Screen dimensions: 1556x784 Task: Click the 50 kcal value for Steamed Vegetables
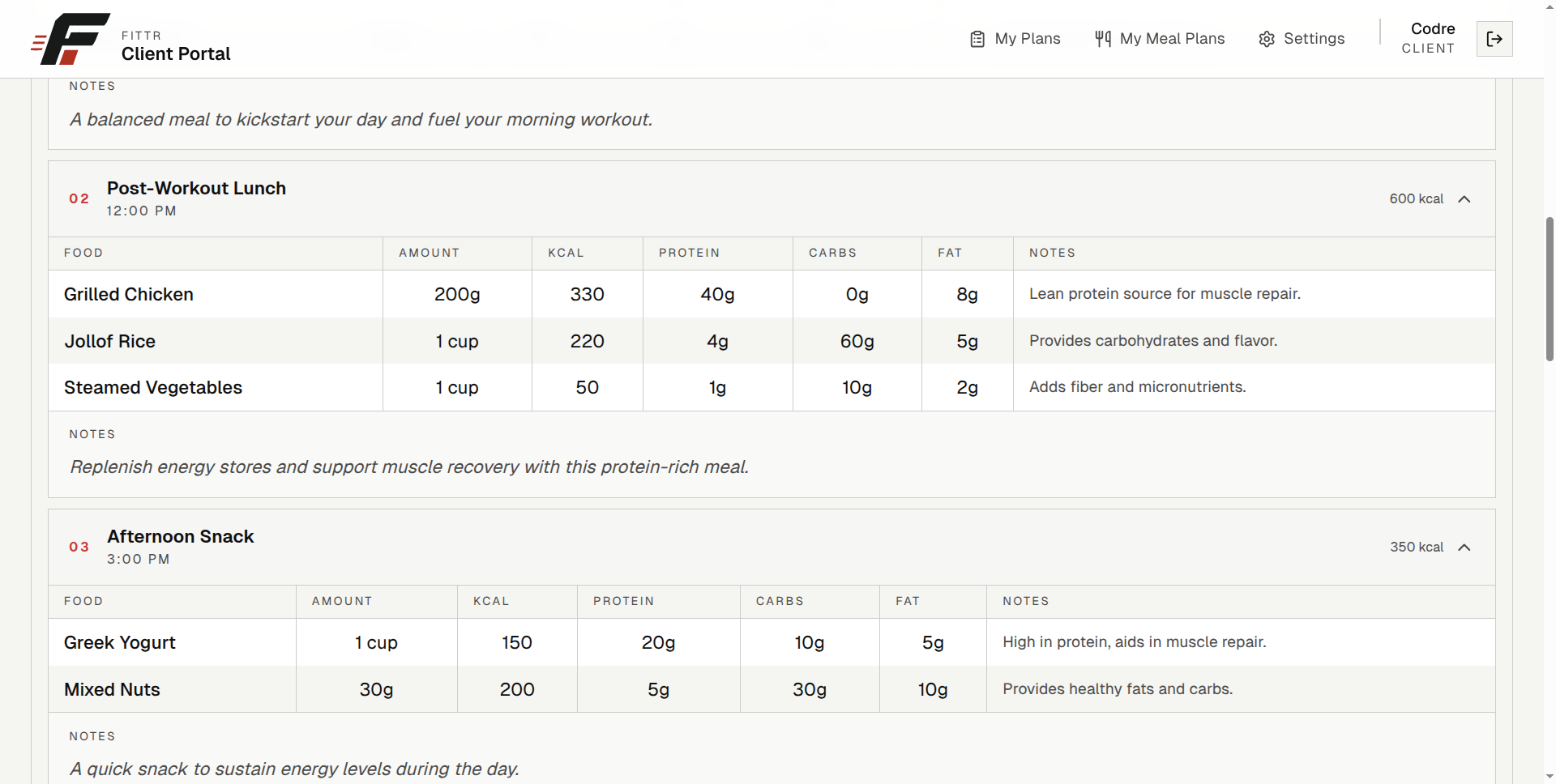587,387
